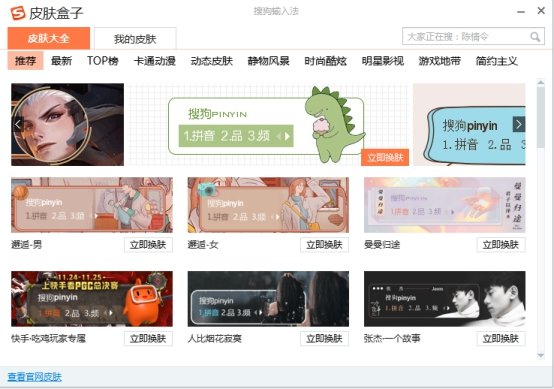554x389 pixels.
Task: Open the 游戏地带 category
Action: tap(440, 61)
